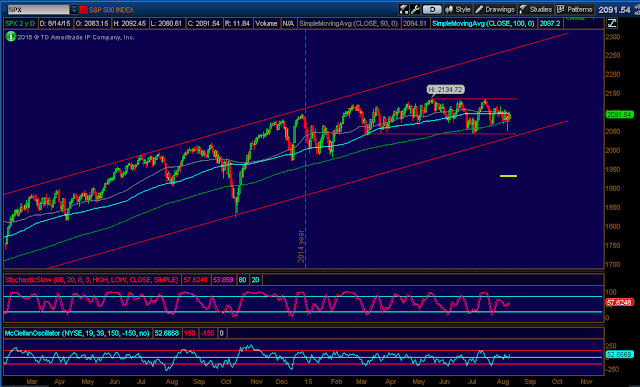Click the large 2091.54 last price at top right
The height and width of the screenshot is (387, 640).
coord(614,9)
